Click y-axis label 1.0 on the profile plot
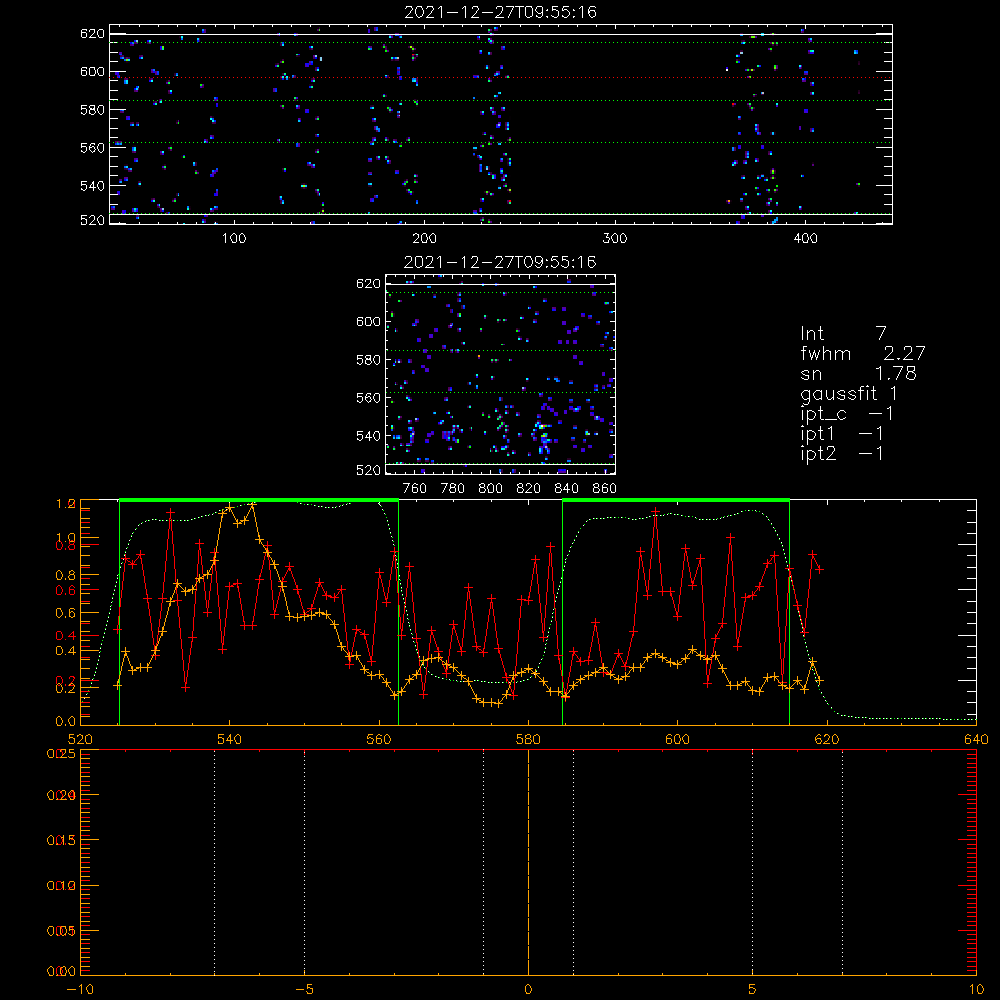The width and height of the screenshot is (1000, 1000). tap(66, 537)
